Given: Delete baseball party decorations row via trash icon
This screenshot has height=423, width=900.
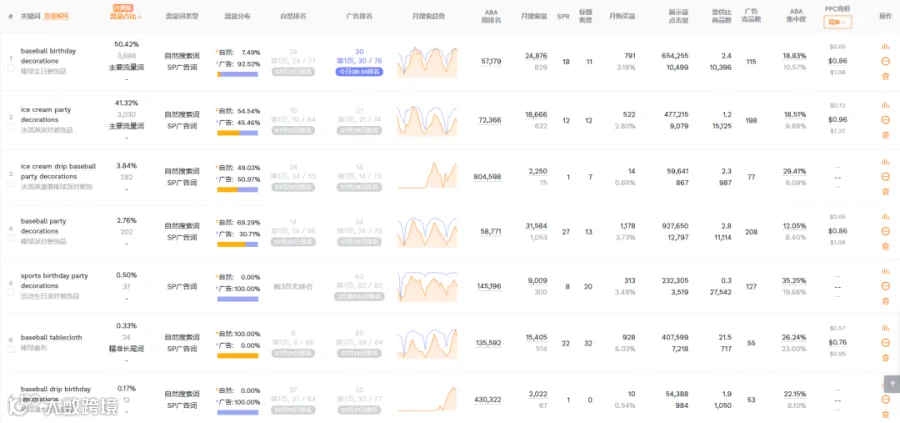Looking at the screenshot, I should coord(885,246).
